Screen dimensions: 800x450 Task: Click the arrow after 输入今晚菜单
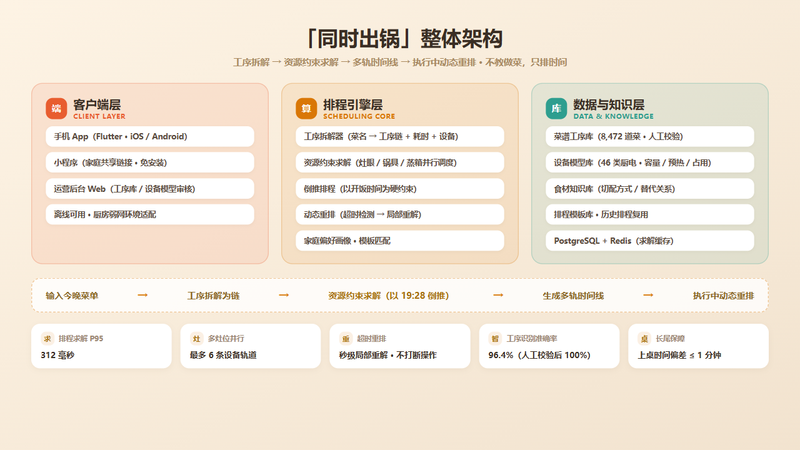143,295
